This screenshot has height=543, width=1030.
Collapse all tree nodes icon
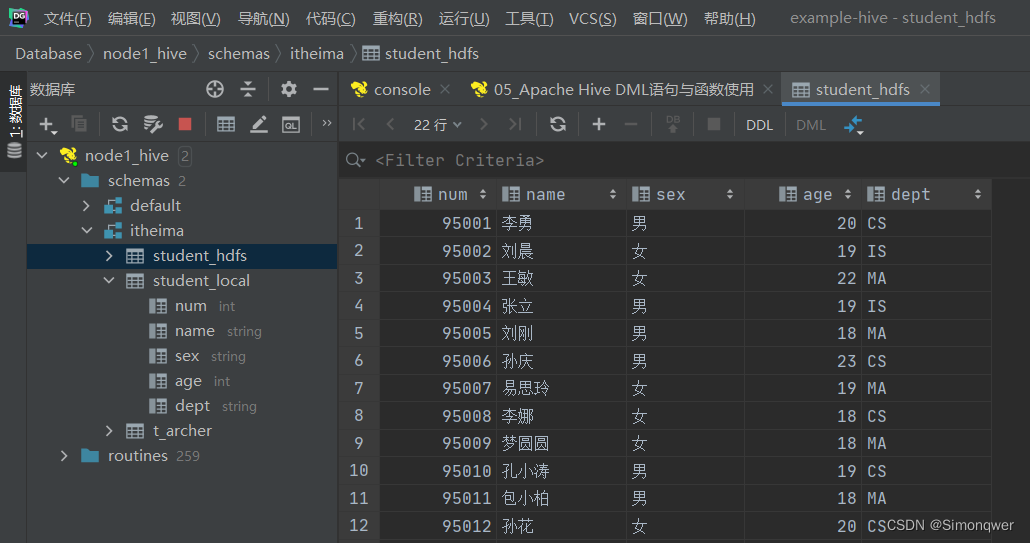click(x=248, y=89)
